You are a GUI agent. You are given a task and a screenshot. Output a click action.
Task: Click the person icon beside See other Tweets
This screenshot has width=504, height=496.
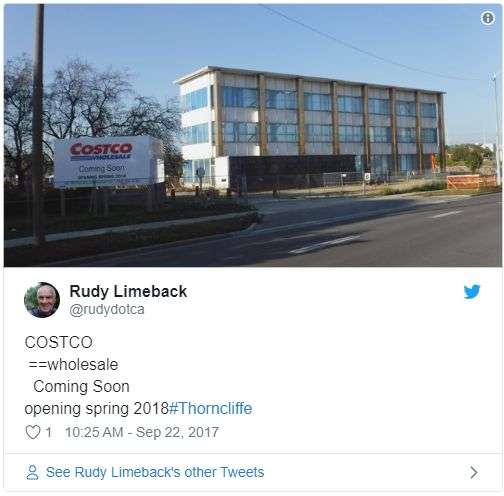[x=32, y=472]
